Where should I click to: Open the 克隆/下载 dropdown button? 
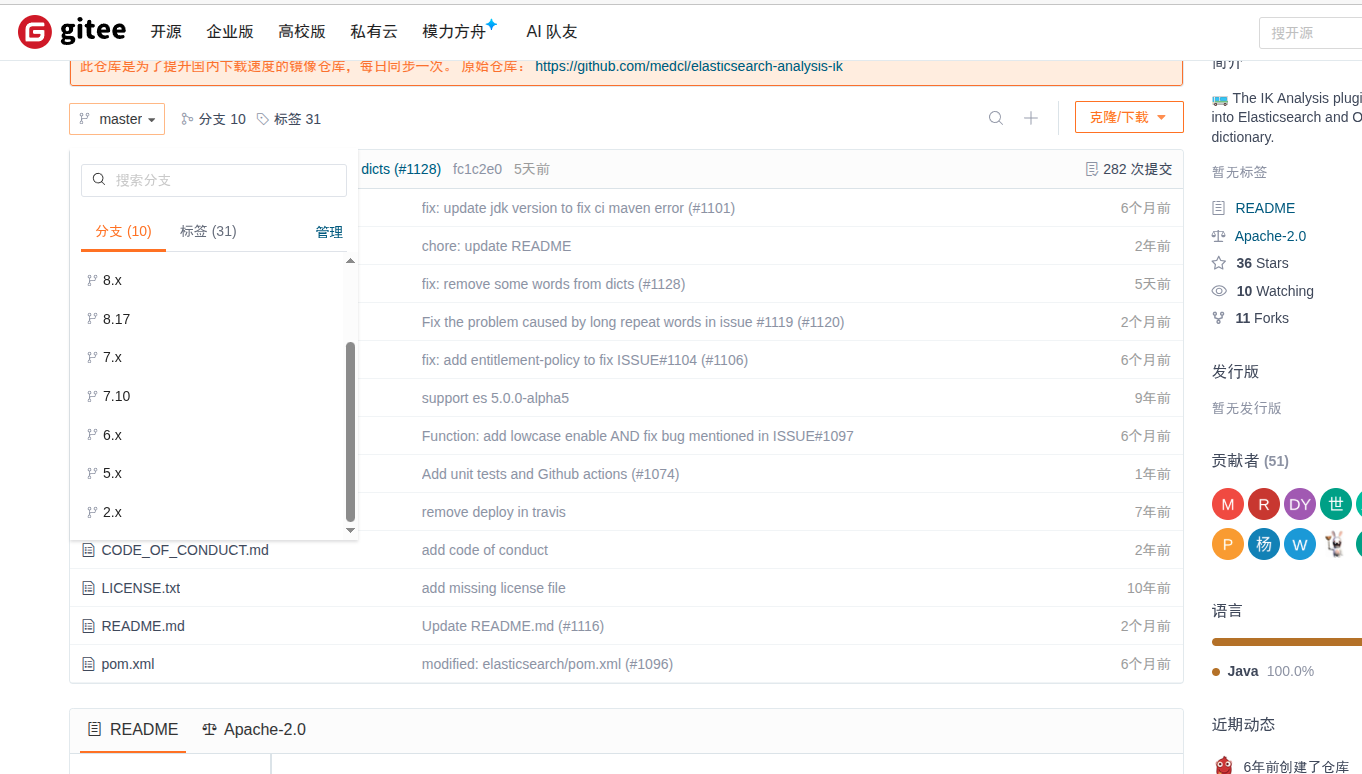(1129, 117)
